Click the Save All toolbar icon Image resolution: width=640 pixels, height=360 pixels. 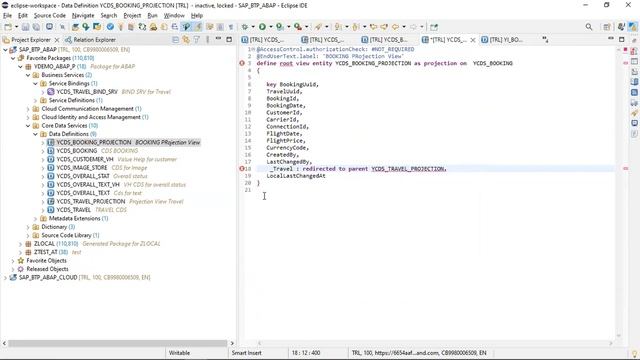click(36, 27)
